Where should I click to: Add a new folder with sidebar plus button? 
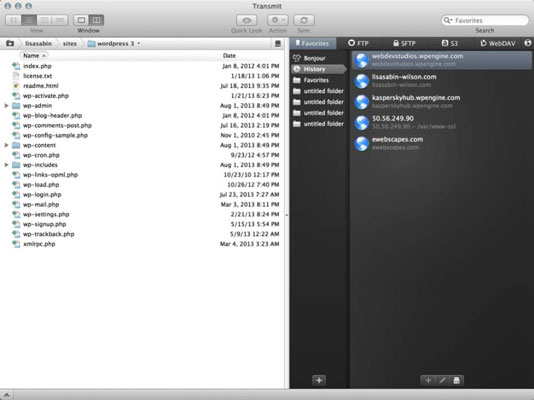(x=319, y=380)
